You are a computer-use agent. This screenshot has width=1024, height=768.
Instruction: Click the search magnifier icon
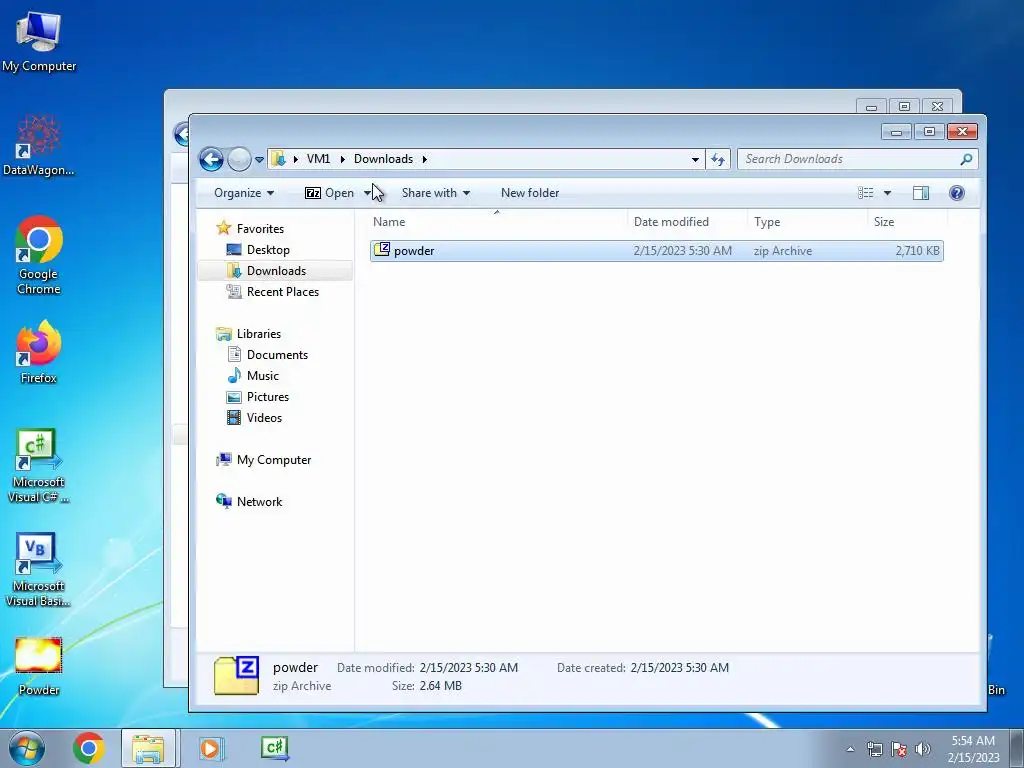pyautogui.click(x=967, y=159)
